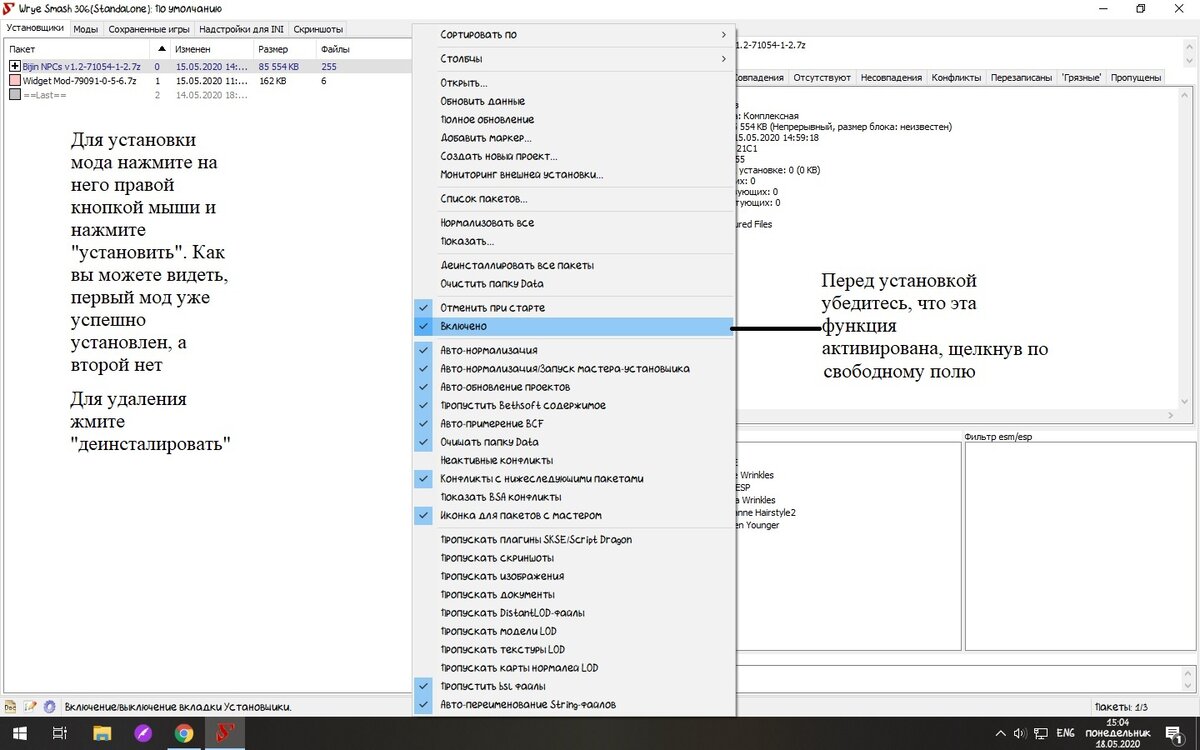Expand the 'Сортировать по' submenu
Screen dimensions: 1200x750
click(x=574, y=34)
